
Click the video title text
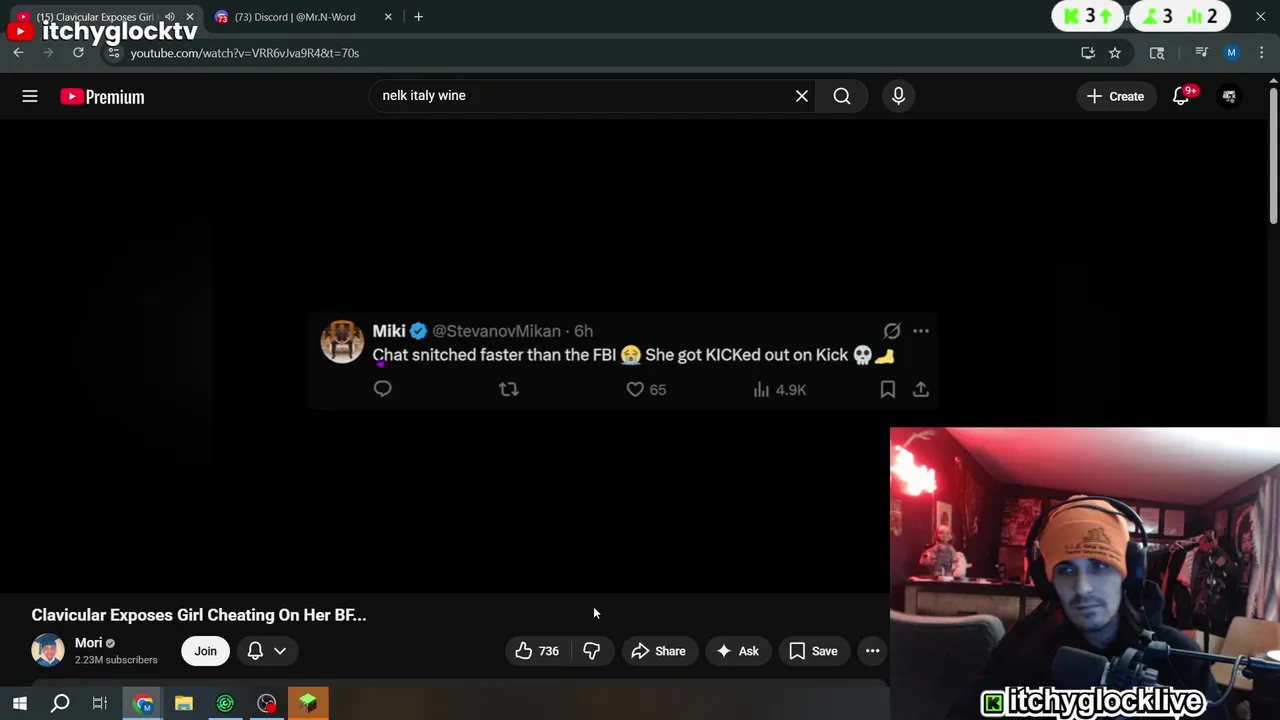pos(199,615)
